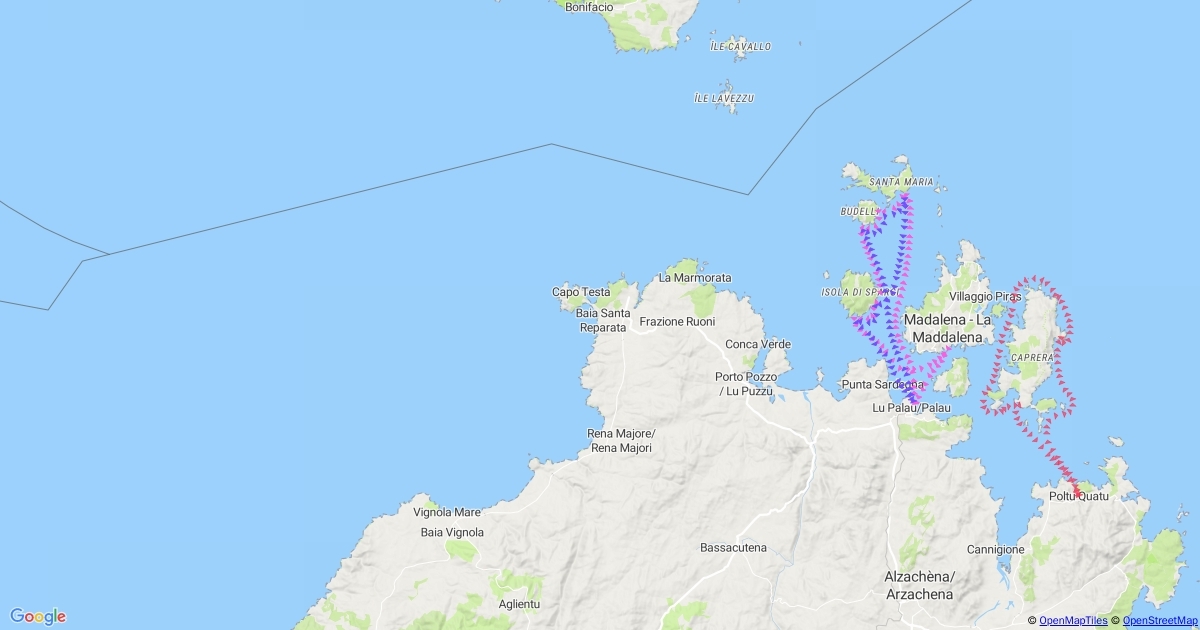Click the Île Cavallo island label
The image size is (1200, 630).
(x=740, y=47)
